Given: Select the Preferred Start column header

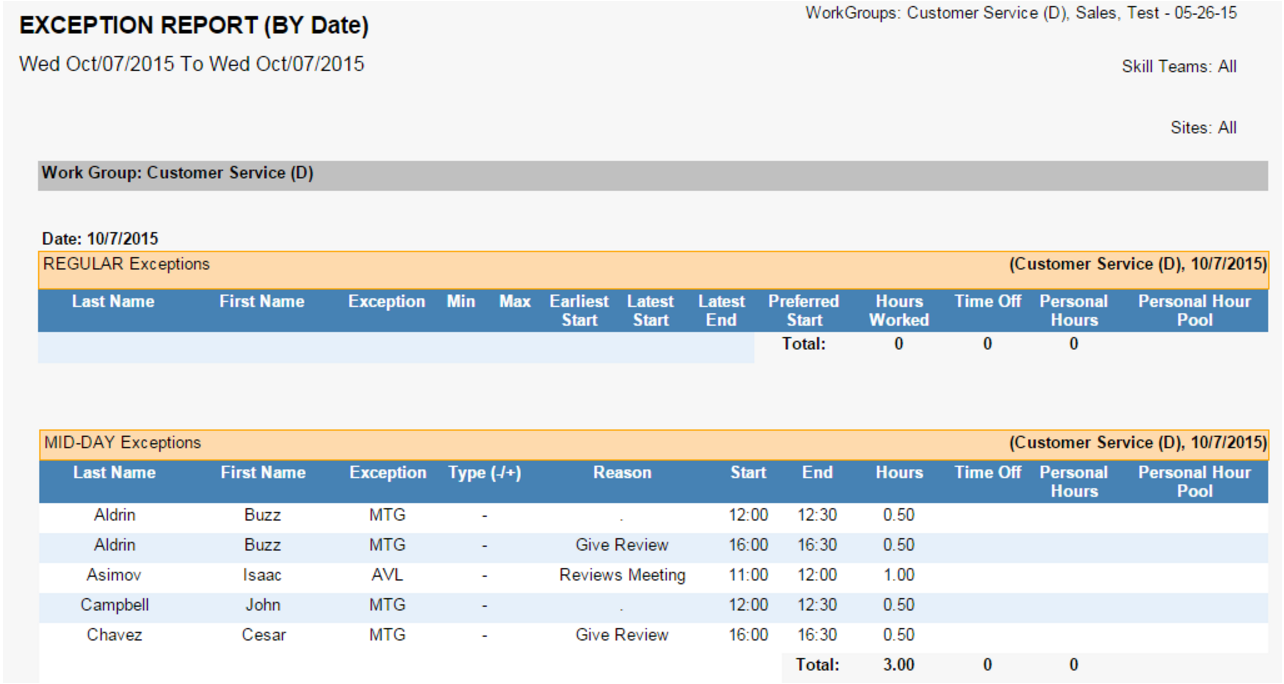Looking at the screenshot, I should (803, 311).
